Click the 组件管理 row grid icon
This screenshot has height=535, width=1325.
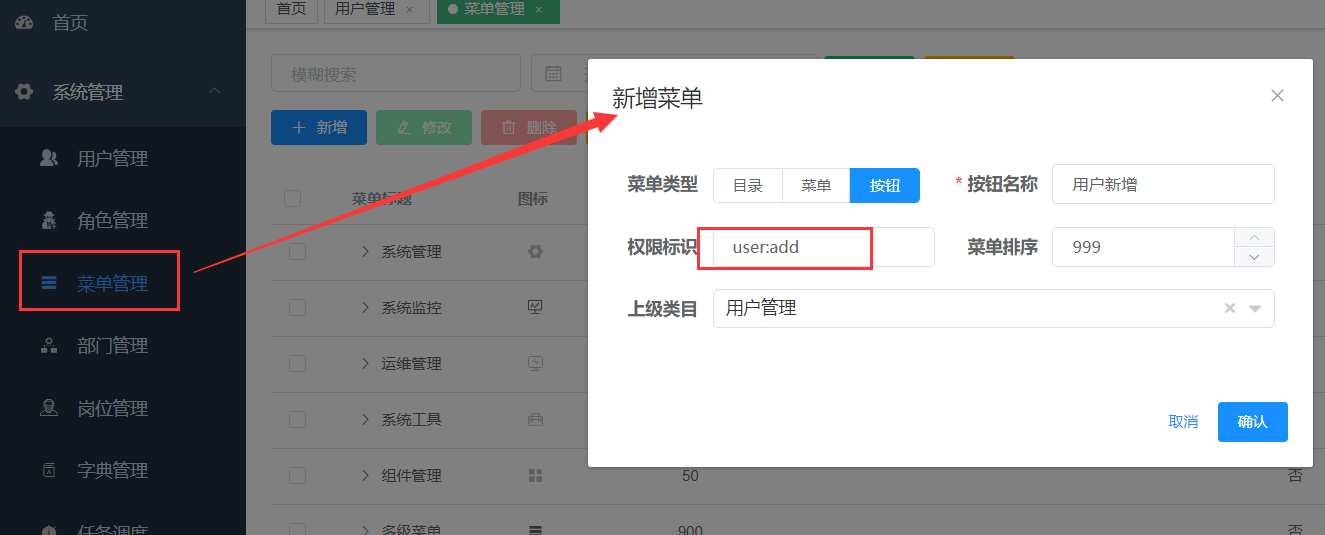point(535,476)
